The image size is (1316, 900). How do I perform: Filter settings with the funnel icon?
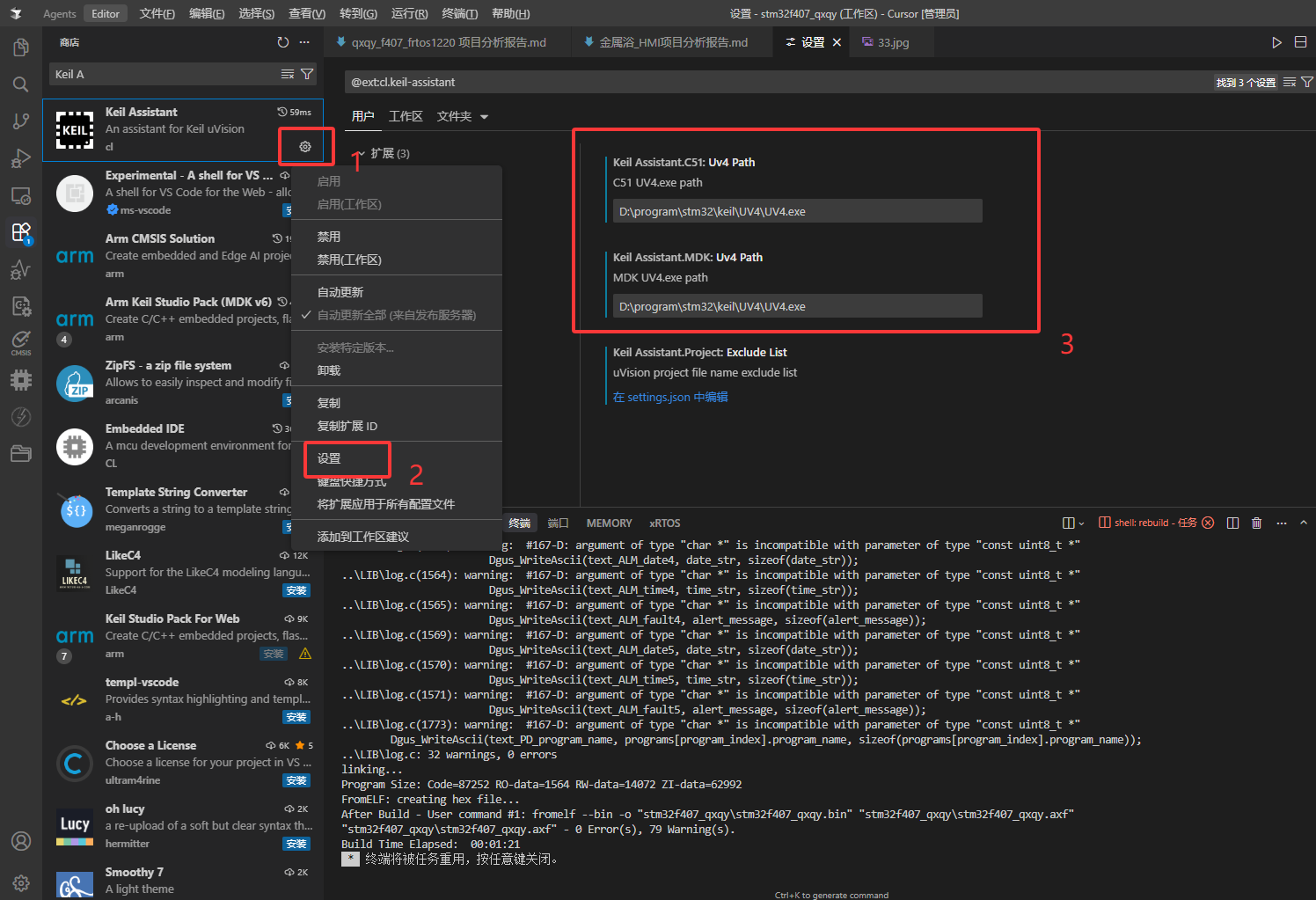(1307, 82)
